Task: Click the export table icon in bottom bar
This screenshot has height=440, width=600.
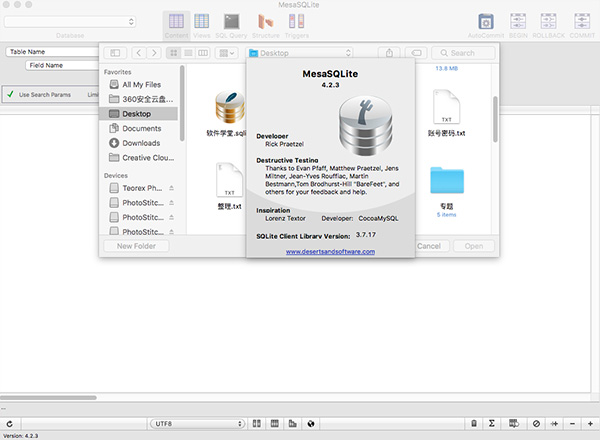Action: [x=514, y=424]
